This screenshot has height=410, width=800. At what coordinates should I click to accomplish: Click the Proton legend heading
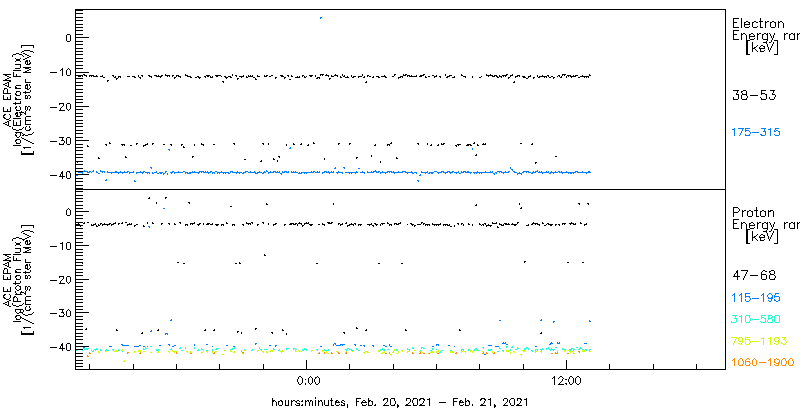click(x=753, y=213)
